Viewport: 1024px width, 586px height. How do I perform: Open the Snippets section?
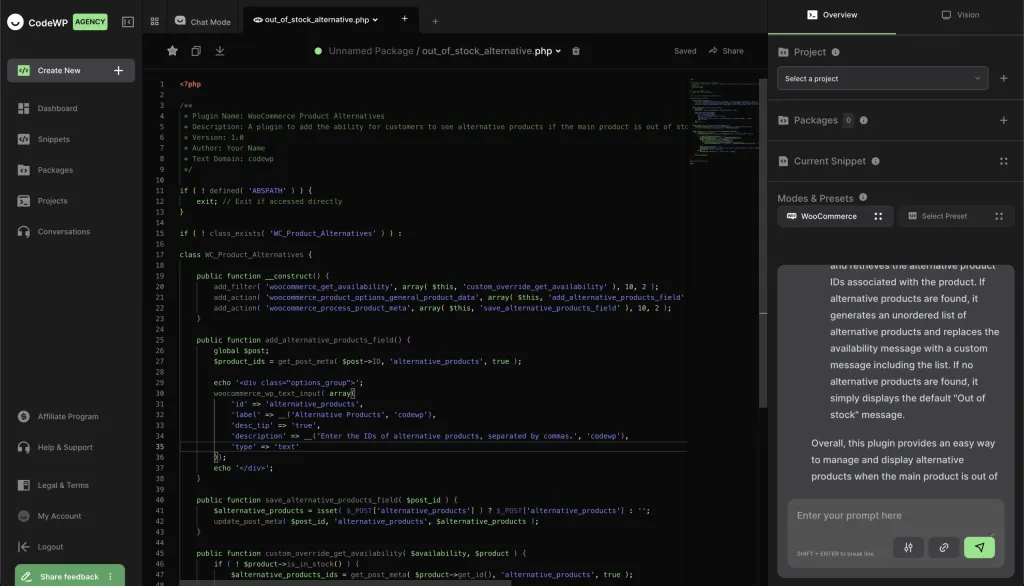[x=54, y=139]
